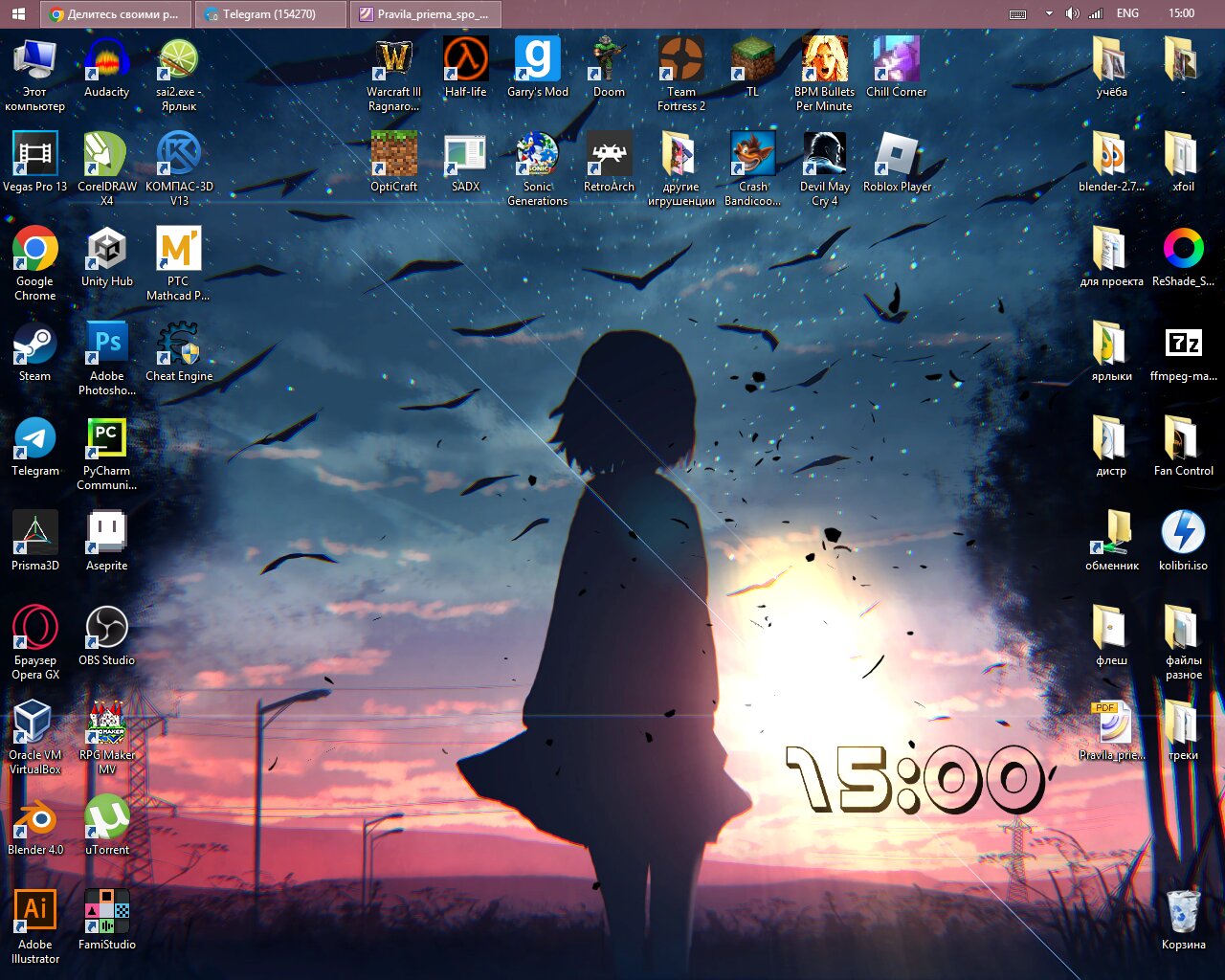Select the xfoil folder
Screen dimensions: 1225x980
(1183, 163)
